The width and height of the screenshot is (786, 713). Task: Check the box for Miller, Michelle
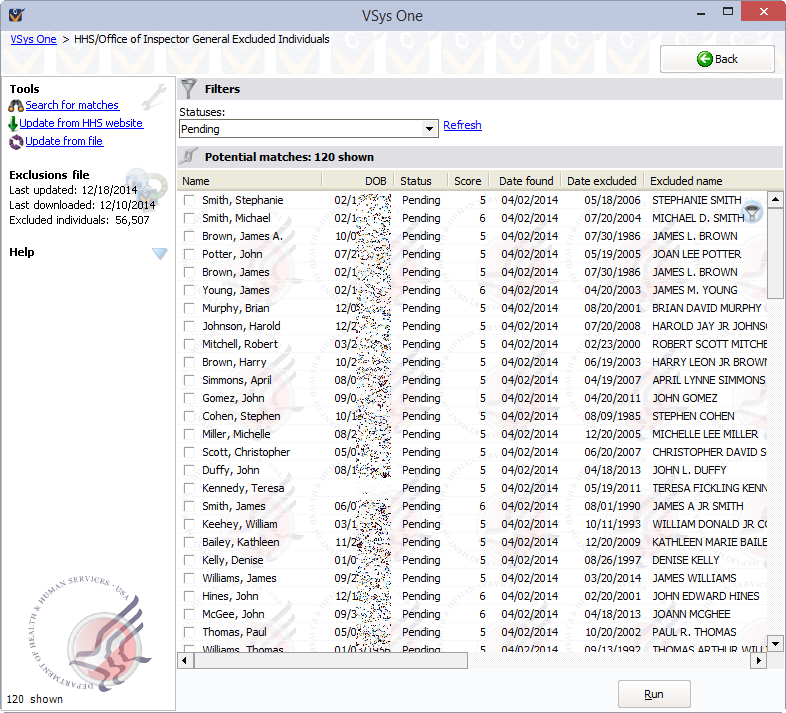(x=189, y=434)
